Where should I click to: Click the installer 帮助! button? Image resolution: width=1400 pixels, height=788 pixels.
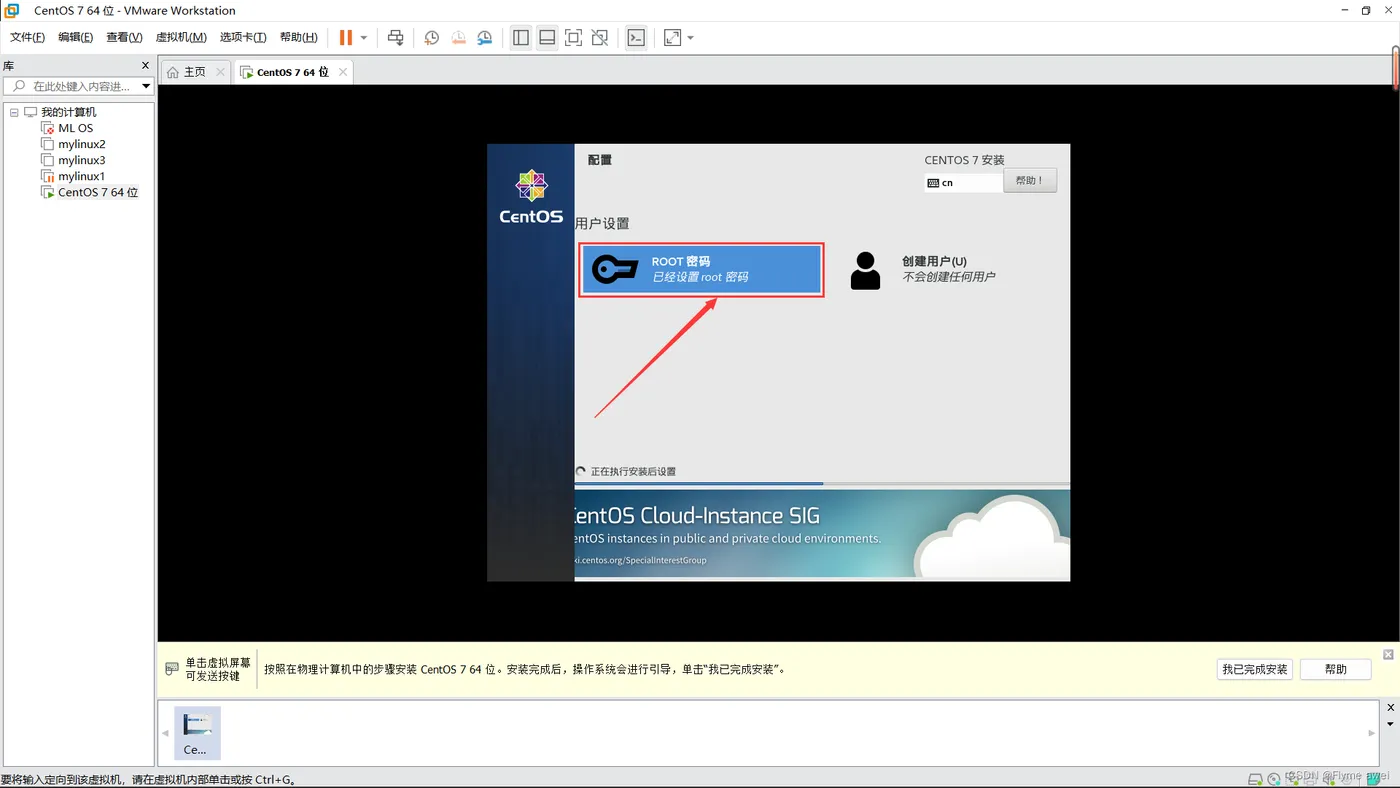coord(1029,181)
